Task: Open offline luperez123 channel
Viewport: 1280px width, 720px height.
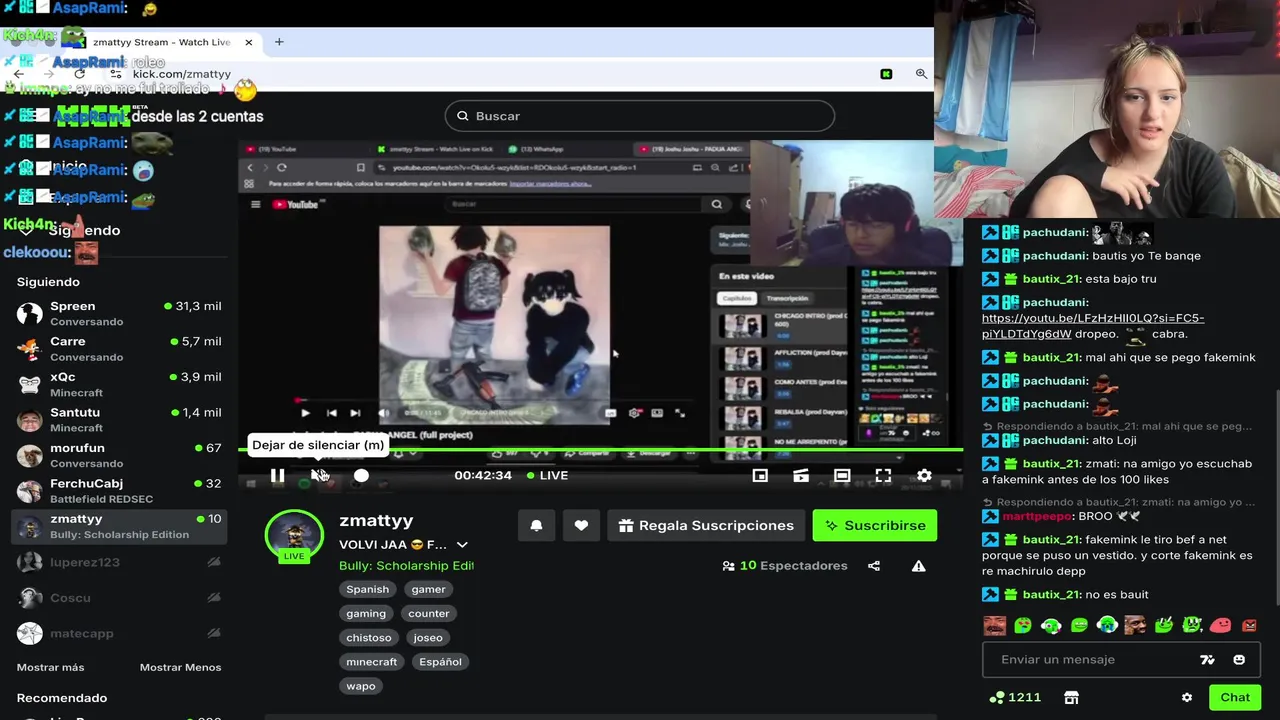Action: [x=119, y=562]
